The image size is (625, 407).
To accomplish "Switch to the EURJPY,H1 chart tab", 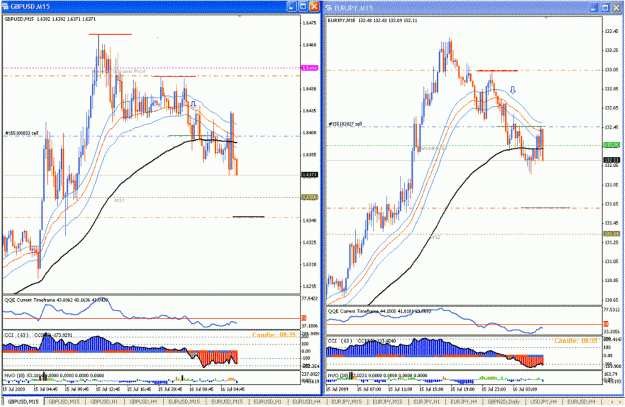I will coord(427,402).
